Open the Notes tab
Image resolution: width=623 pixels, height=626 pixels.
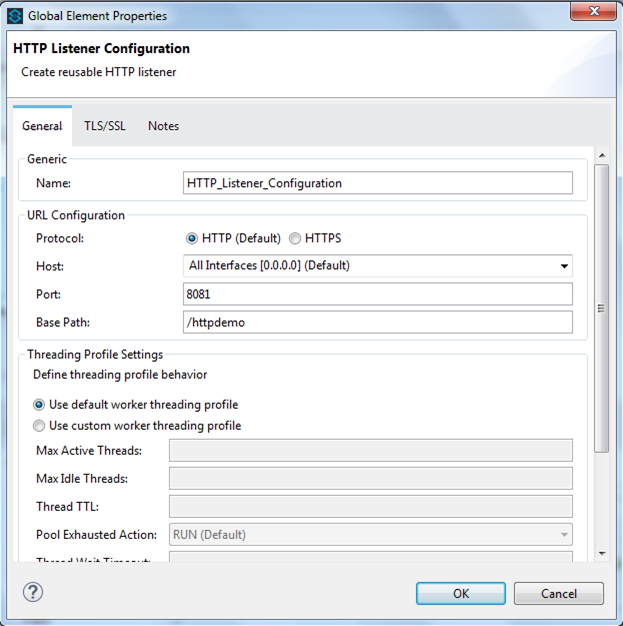click(x=163, y=126)
